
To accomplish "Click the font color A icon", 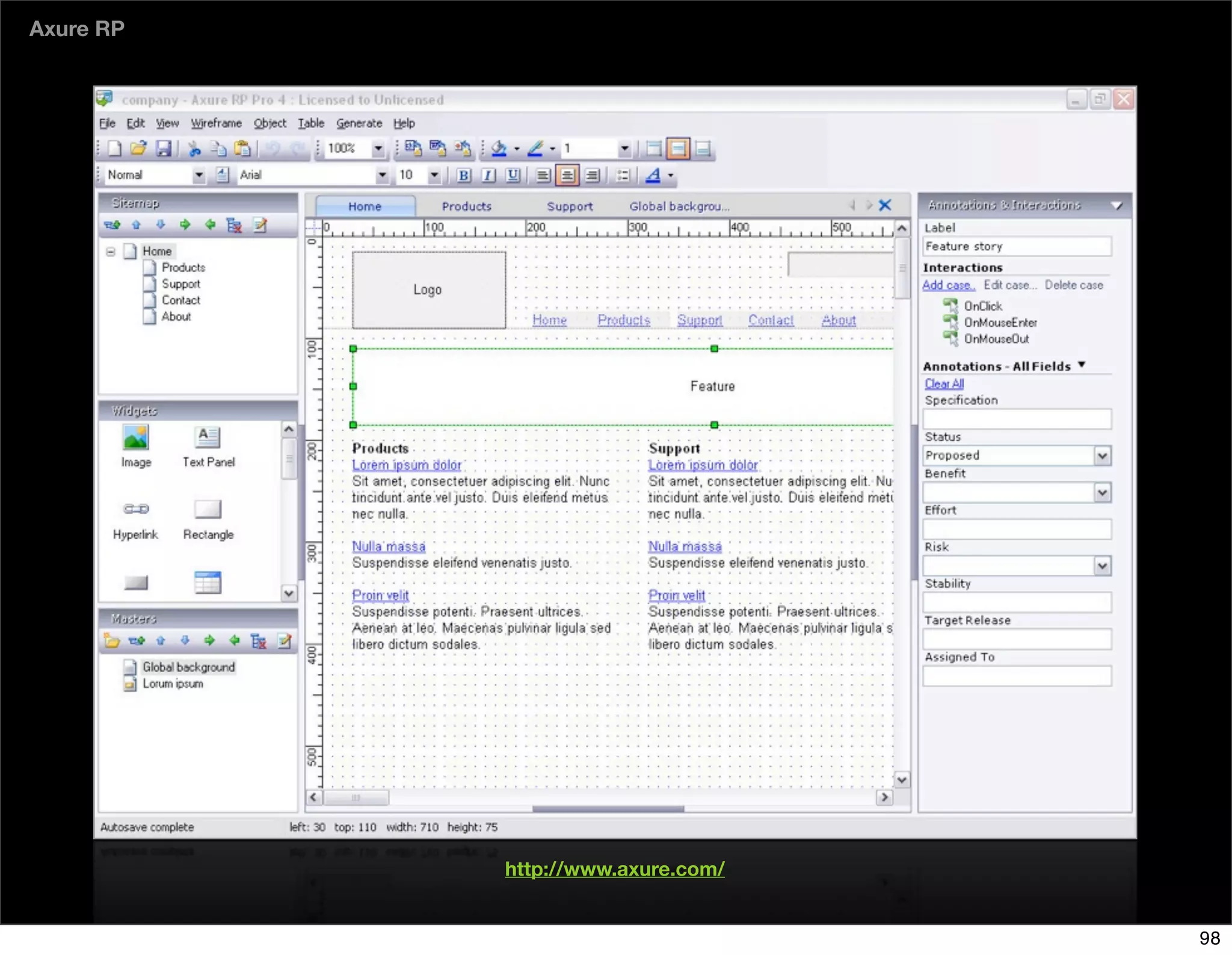I will click(x=653, y=175).
